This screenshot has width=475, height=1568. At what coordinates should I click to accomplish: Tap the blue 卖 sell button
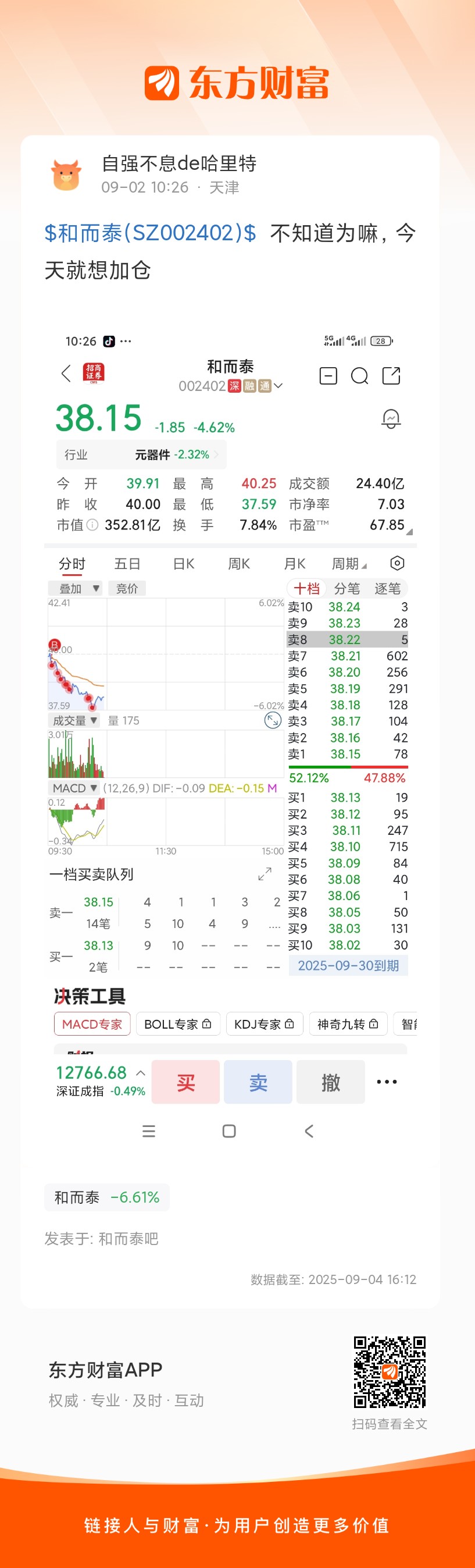coord(258,1082)
